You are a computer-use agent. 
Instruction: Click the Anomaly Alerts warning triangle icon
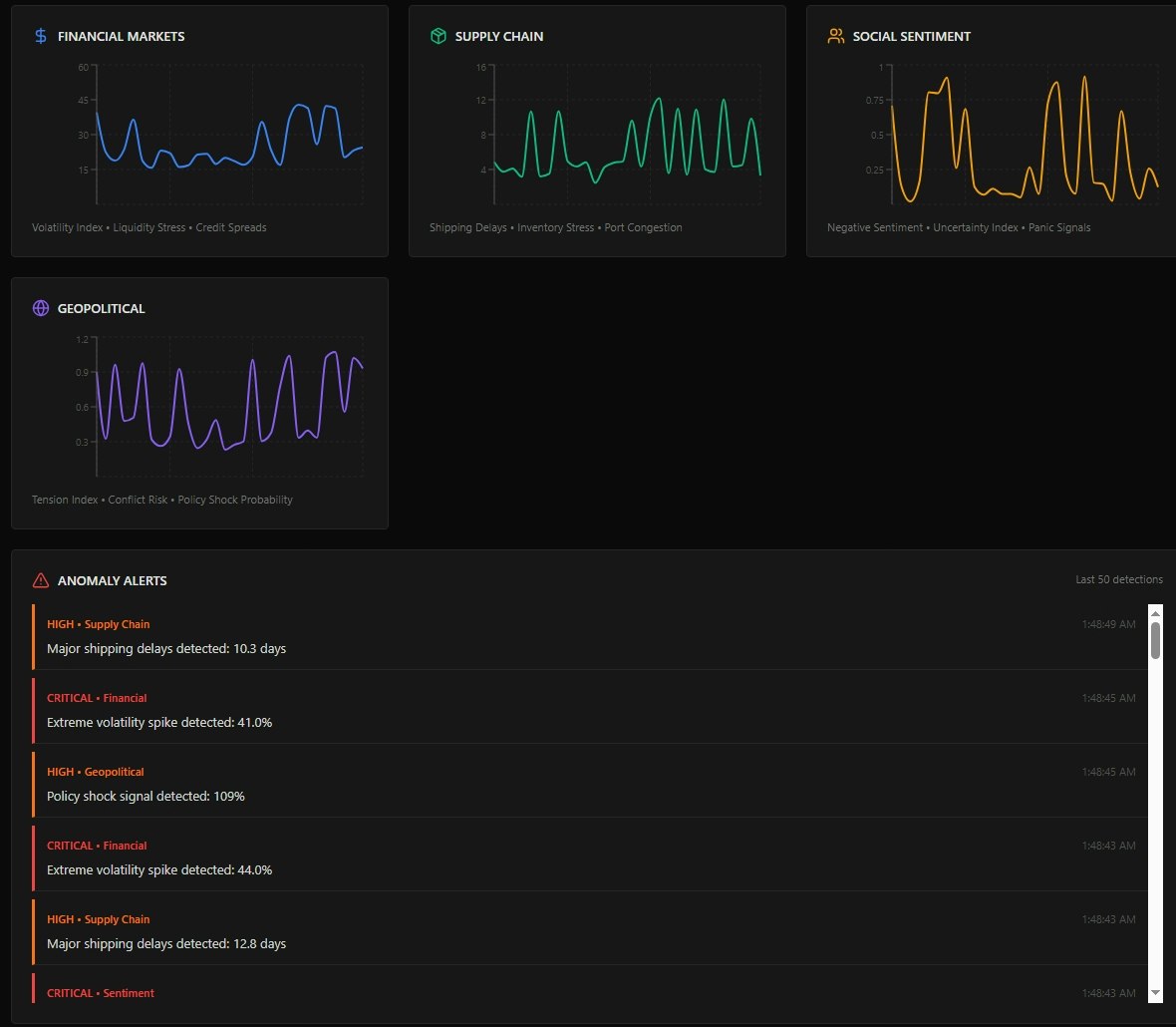[41, 580]
